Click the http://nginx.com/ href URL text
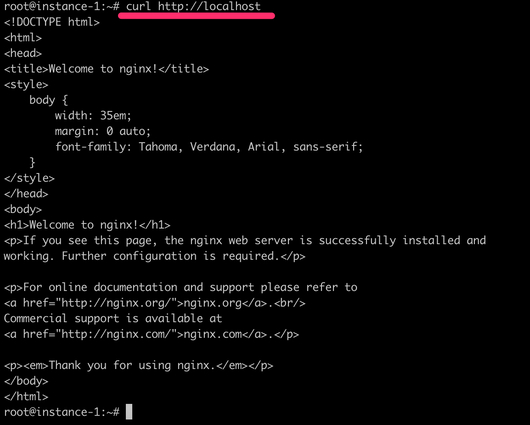 coord(116,334)
